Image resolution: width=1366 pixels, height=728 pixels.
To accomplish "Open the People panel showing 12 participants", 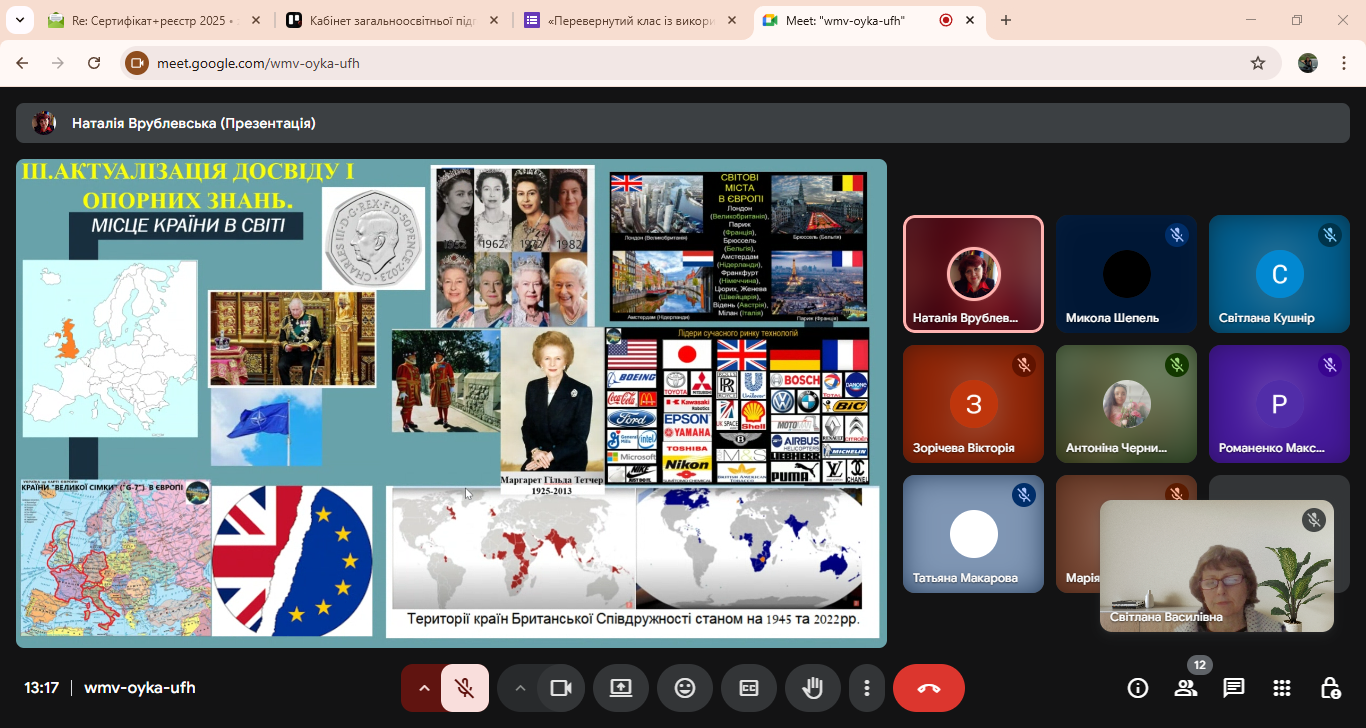I will click(x=1186, y=688).
